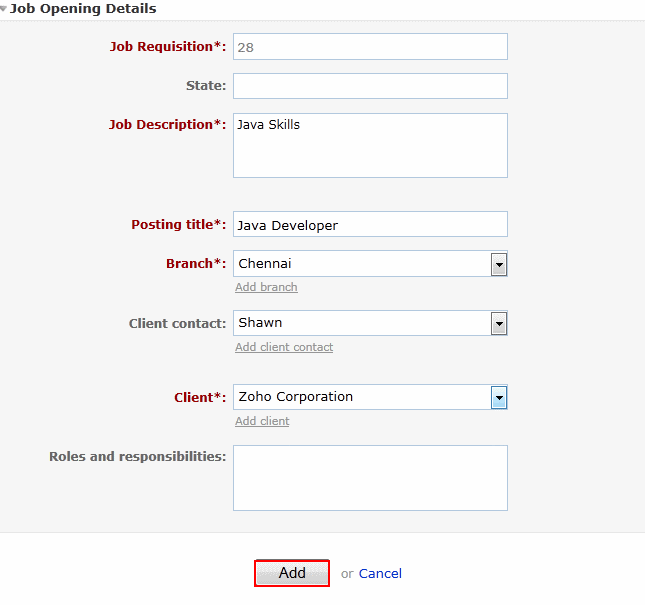Click the Posting title label

[x=179, y=224]
